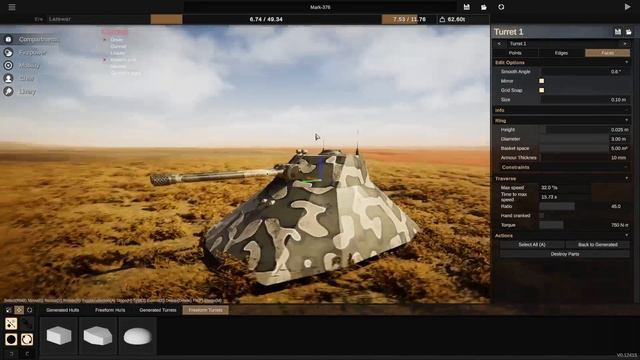Click the Compartments label text
The width and height of the screenshot is (640, 360).
38,39
